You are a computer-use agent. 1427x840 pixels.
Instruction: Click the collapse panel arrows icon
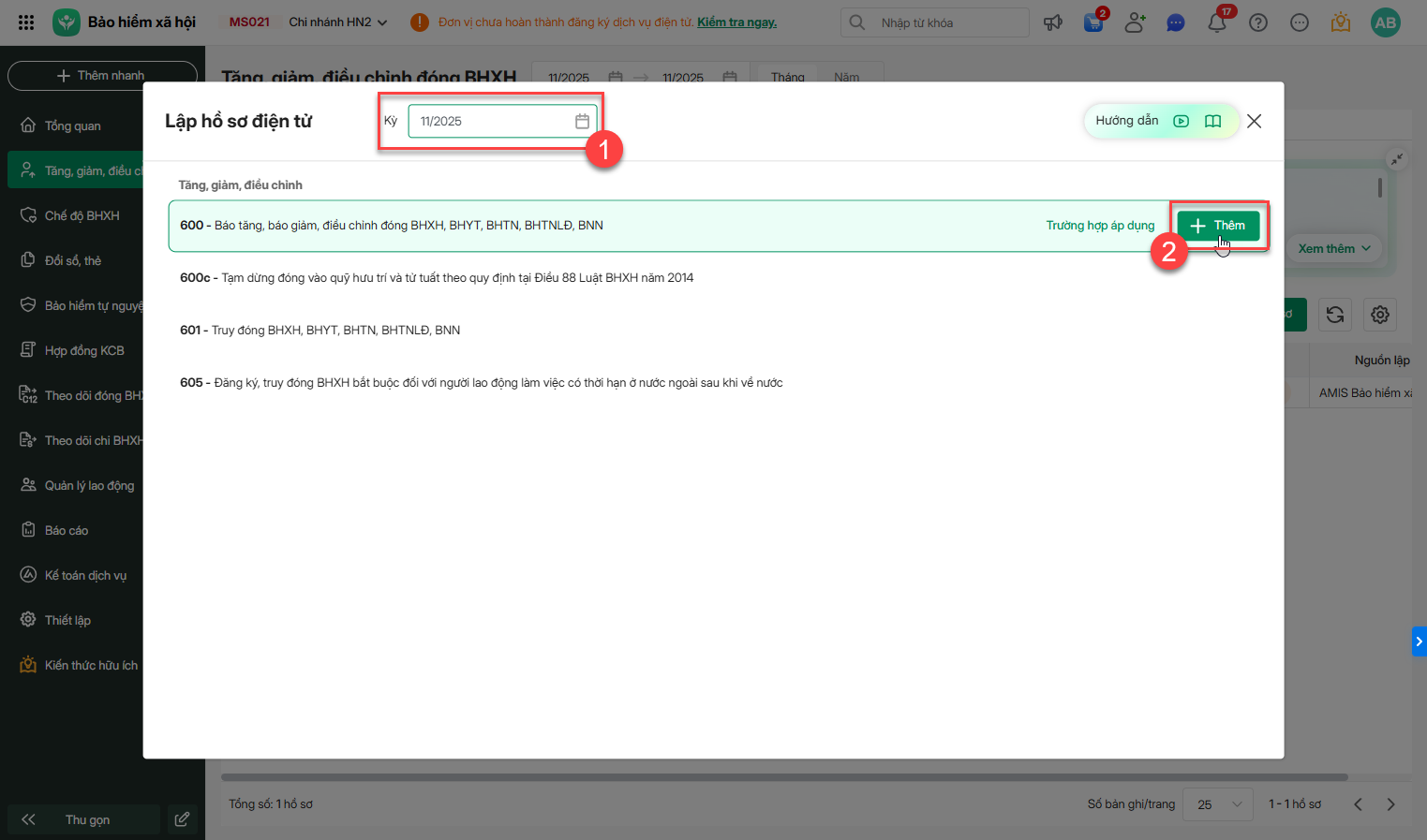tap(1397, 159)
